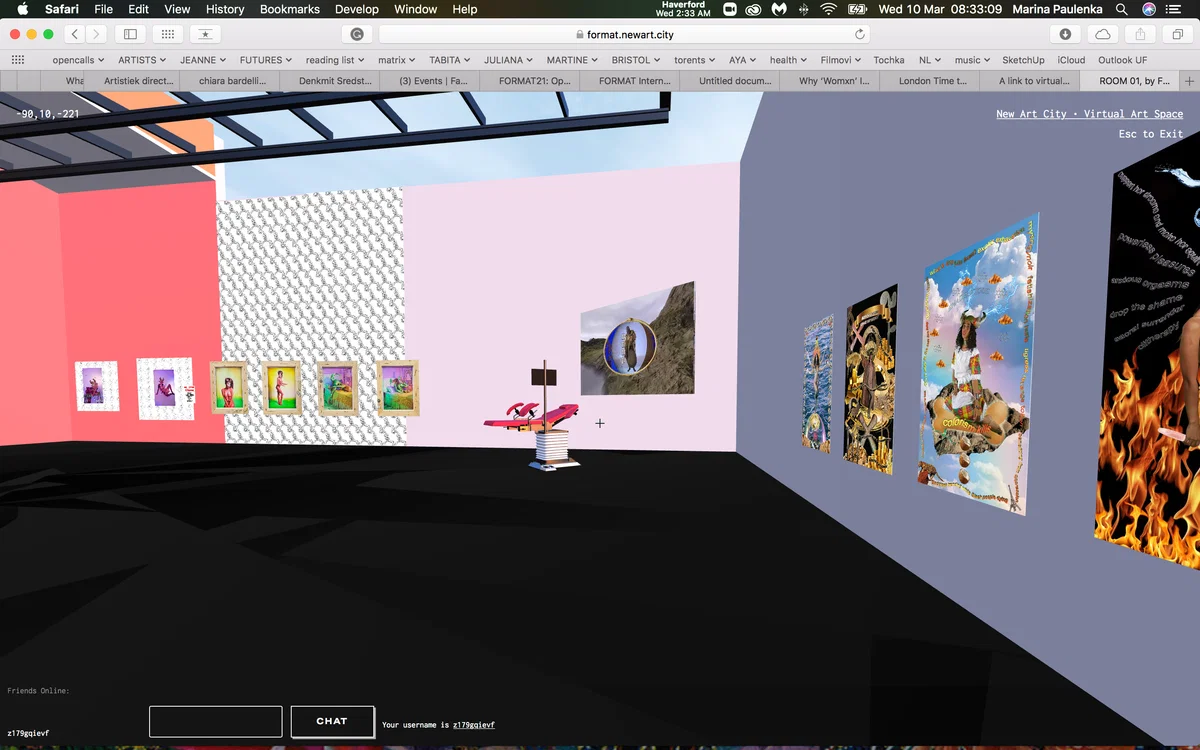Open Creative Cloud menu bar icon
Screen dimensions: 1200x750
tap(755, 9)
